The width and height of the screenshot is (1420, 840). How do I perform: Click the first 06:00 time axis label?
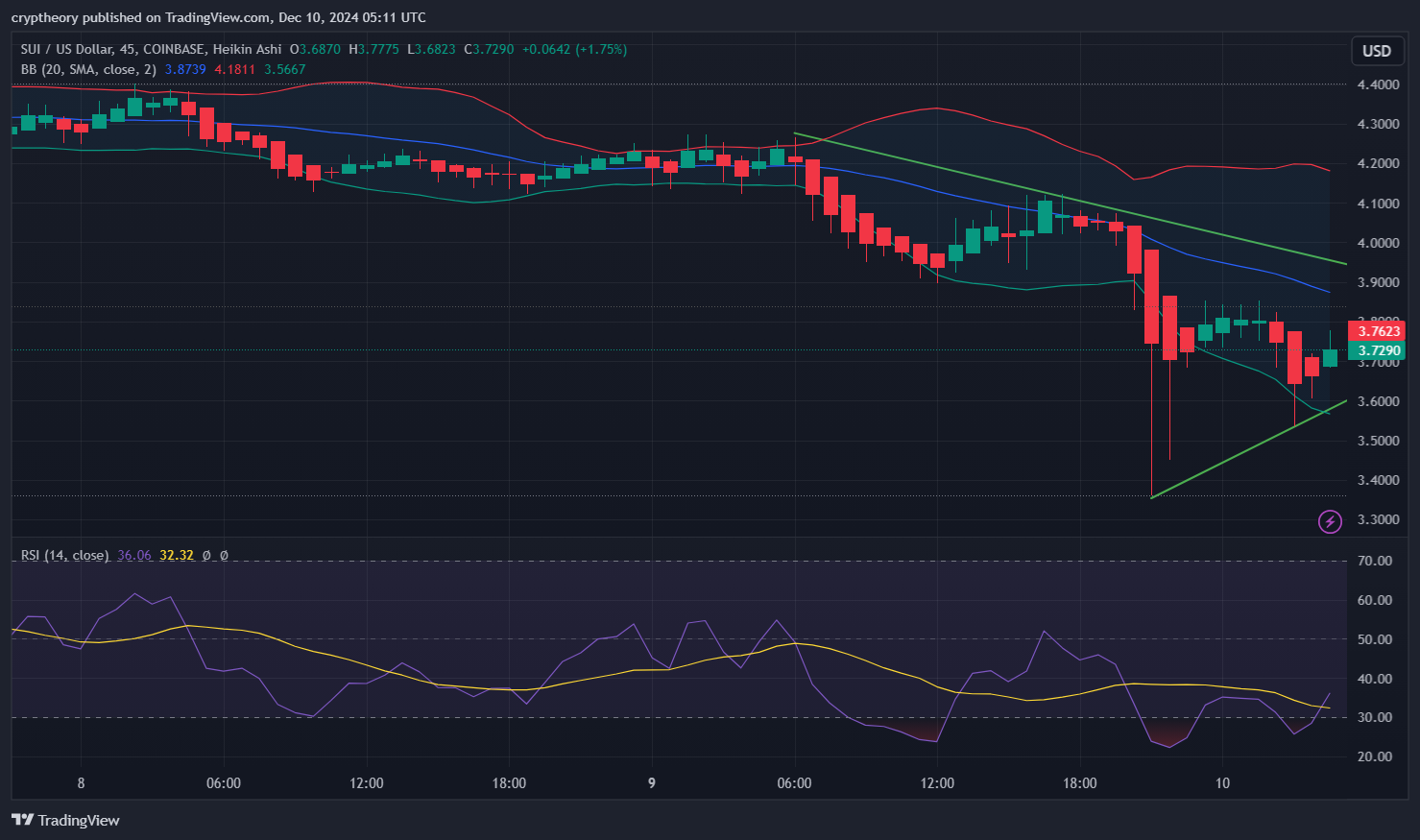tap(224, 783)
